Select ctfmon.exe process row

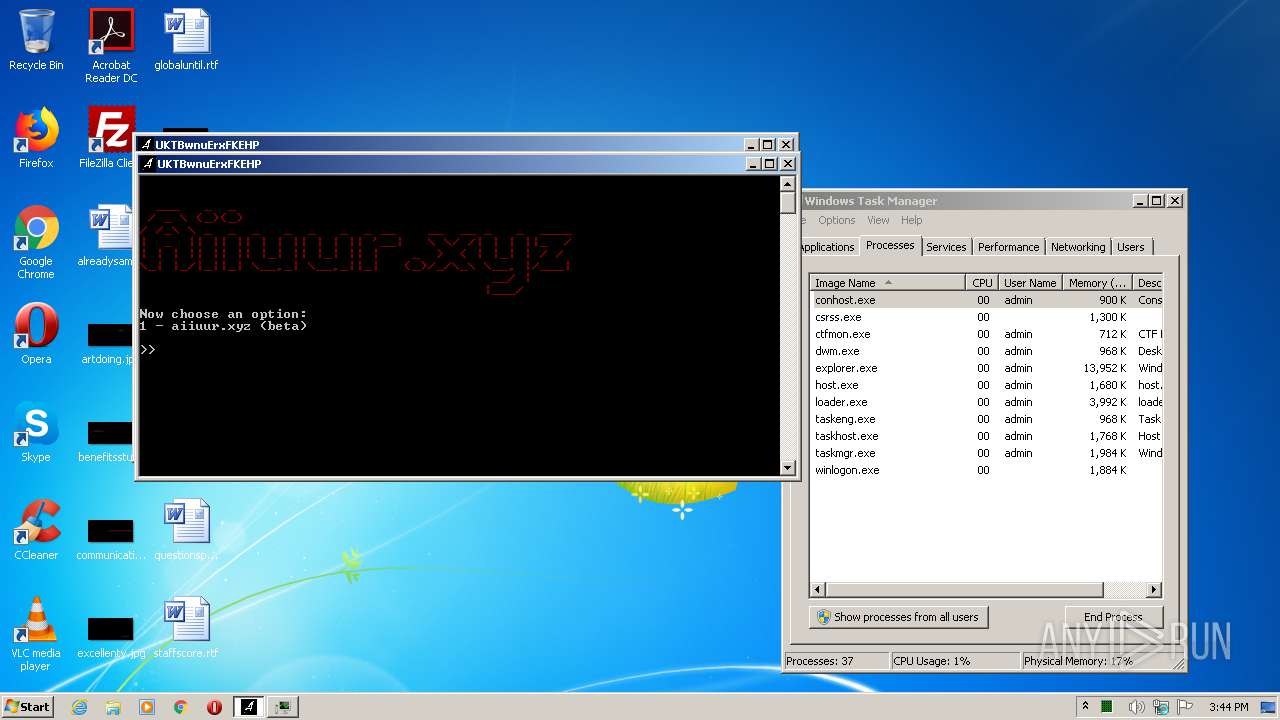click(986, 334)
